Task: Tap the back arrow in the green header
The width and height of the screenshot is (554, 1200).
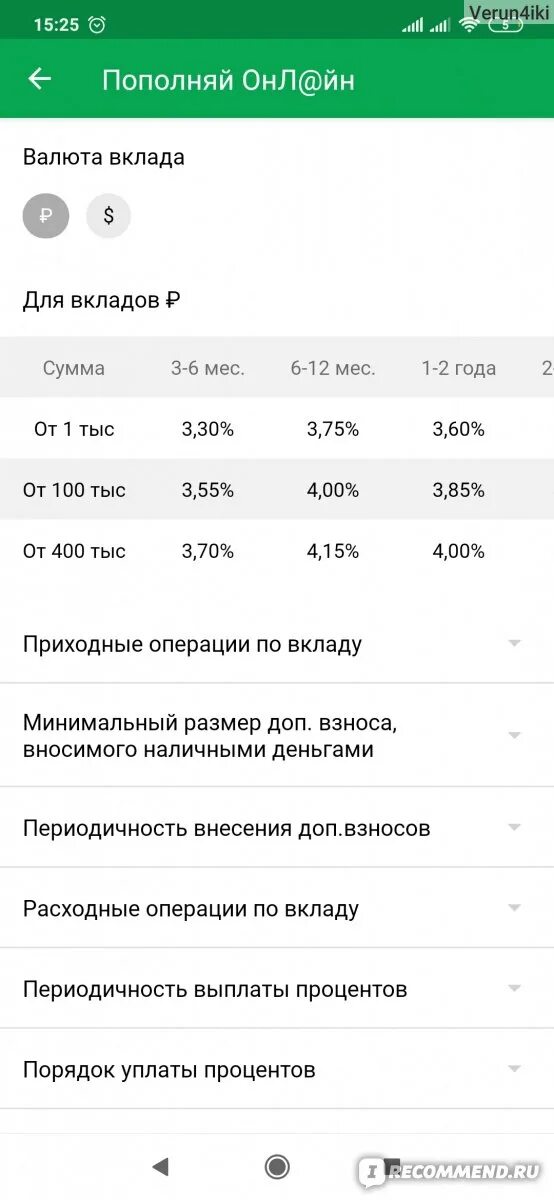Action: pyautogui.click(x=39, y=79)
